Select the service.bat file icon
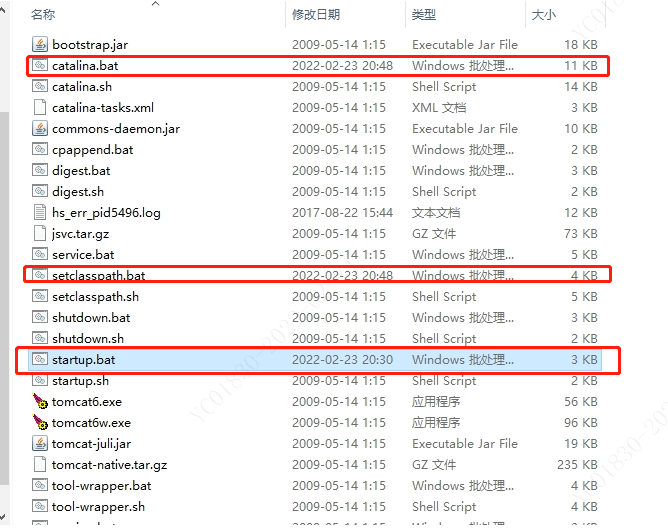 pos(40,254)
